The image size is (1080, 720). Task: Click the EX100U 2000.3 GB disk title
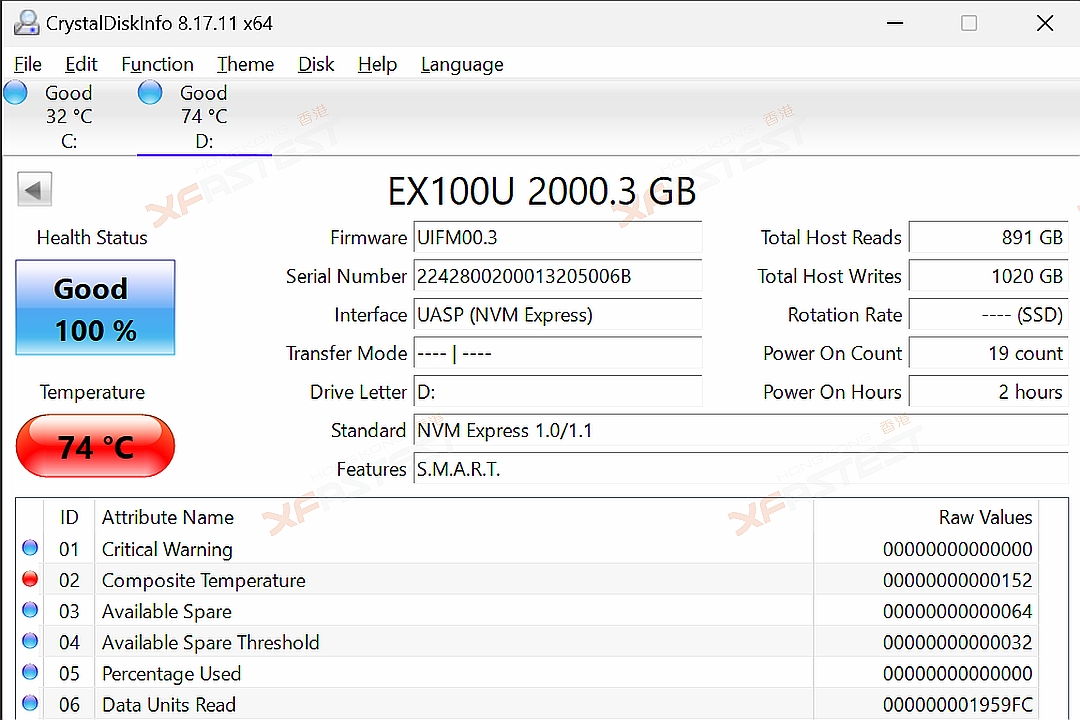pyautogui.click(x=542, y=191)
